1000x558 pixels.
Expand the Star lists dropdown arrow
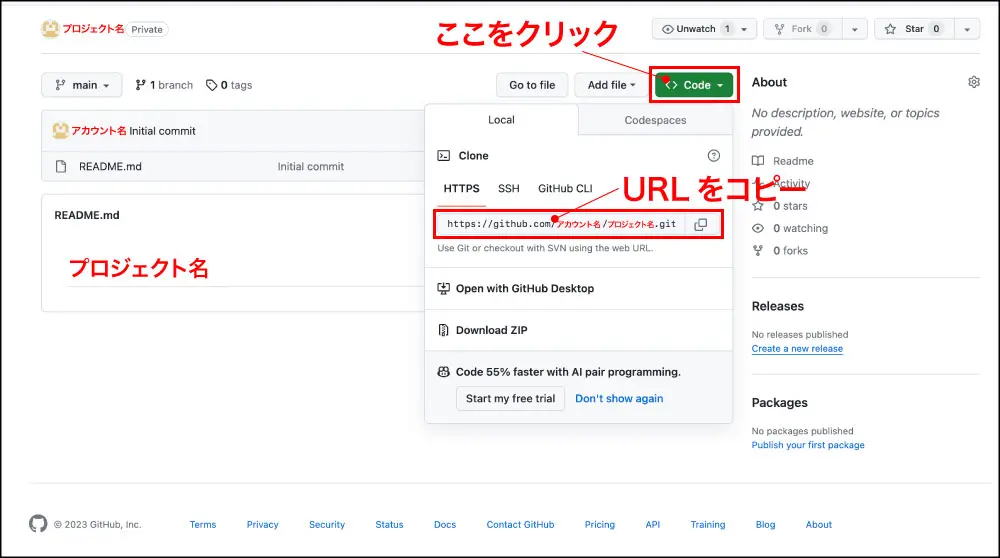(x=966, y=29)
